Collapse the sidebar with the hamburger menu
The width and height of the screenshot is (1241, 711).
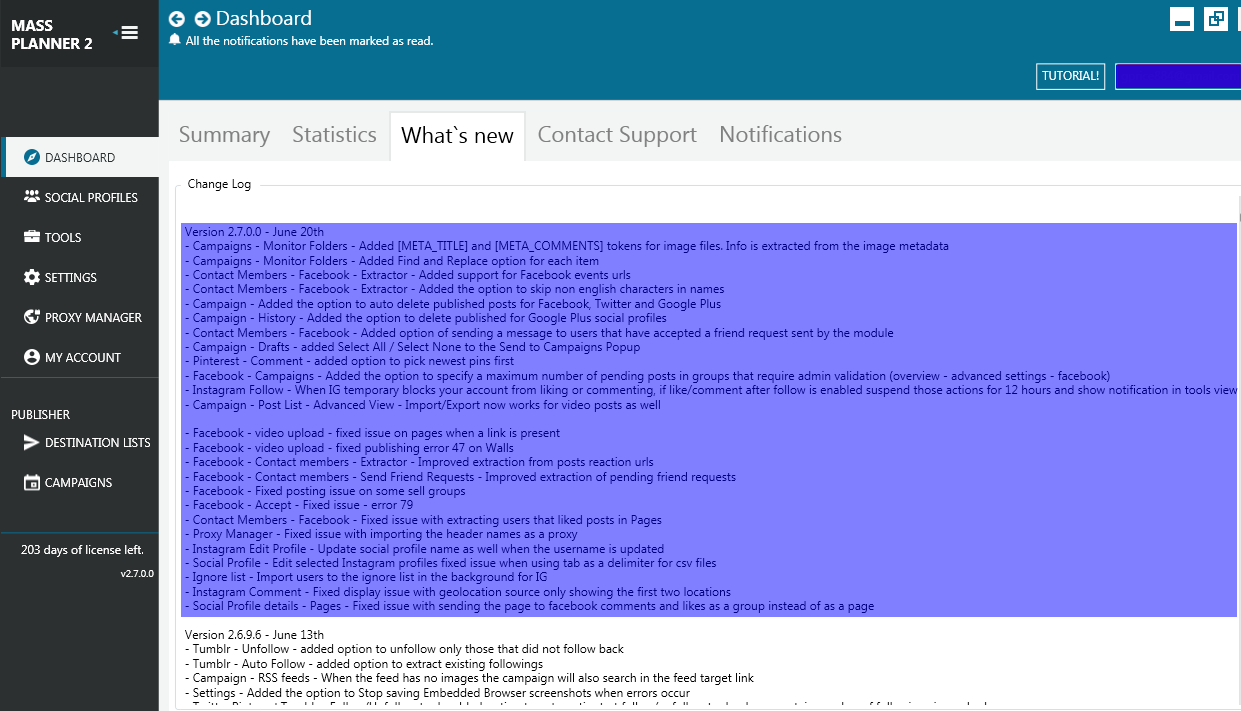[127, 33]
